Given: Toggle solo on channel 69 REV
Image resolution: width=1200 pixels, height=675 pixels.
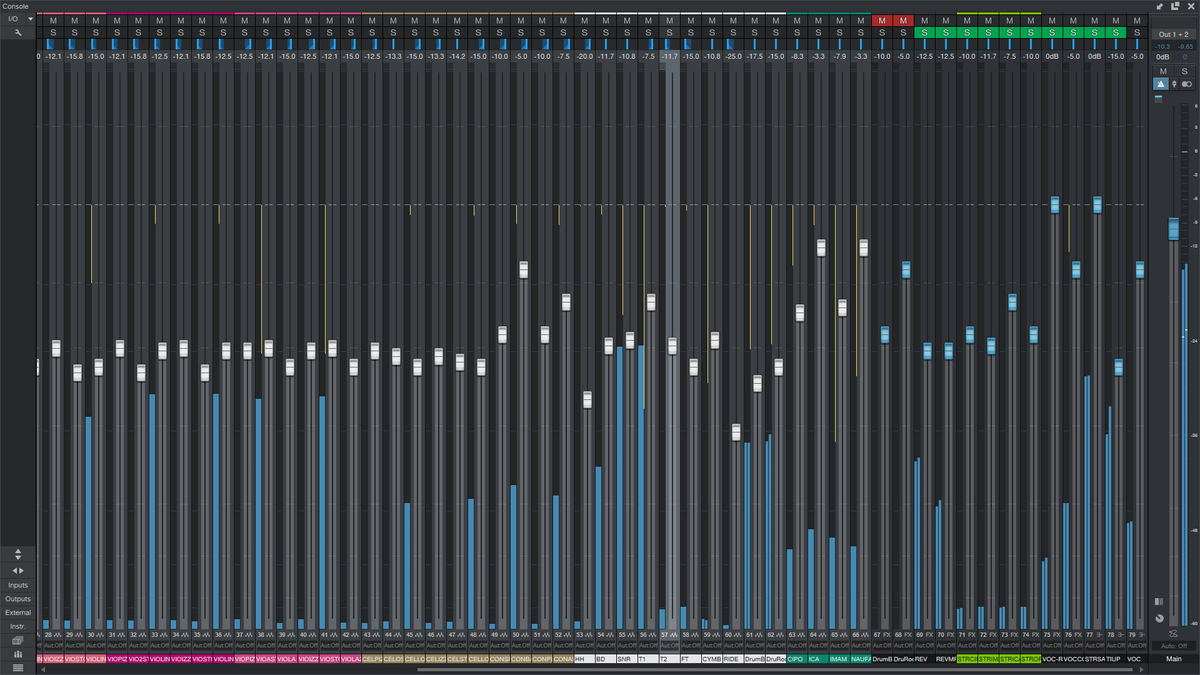Looking at the screenshot, I should click(x=924, y=33).
